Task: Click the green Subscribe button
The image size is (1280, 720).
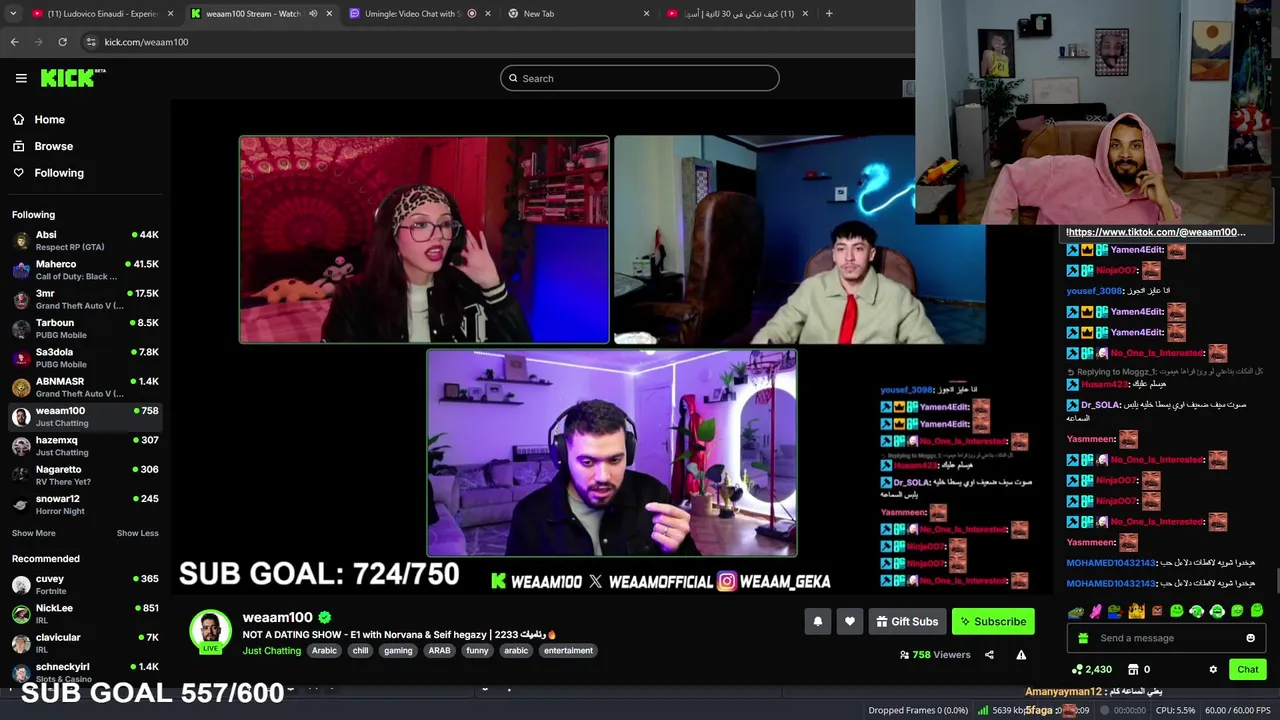Action: point(993,622)
